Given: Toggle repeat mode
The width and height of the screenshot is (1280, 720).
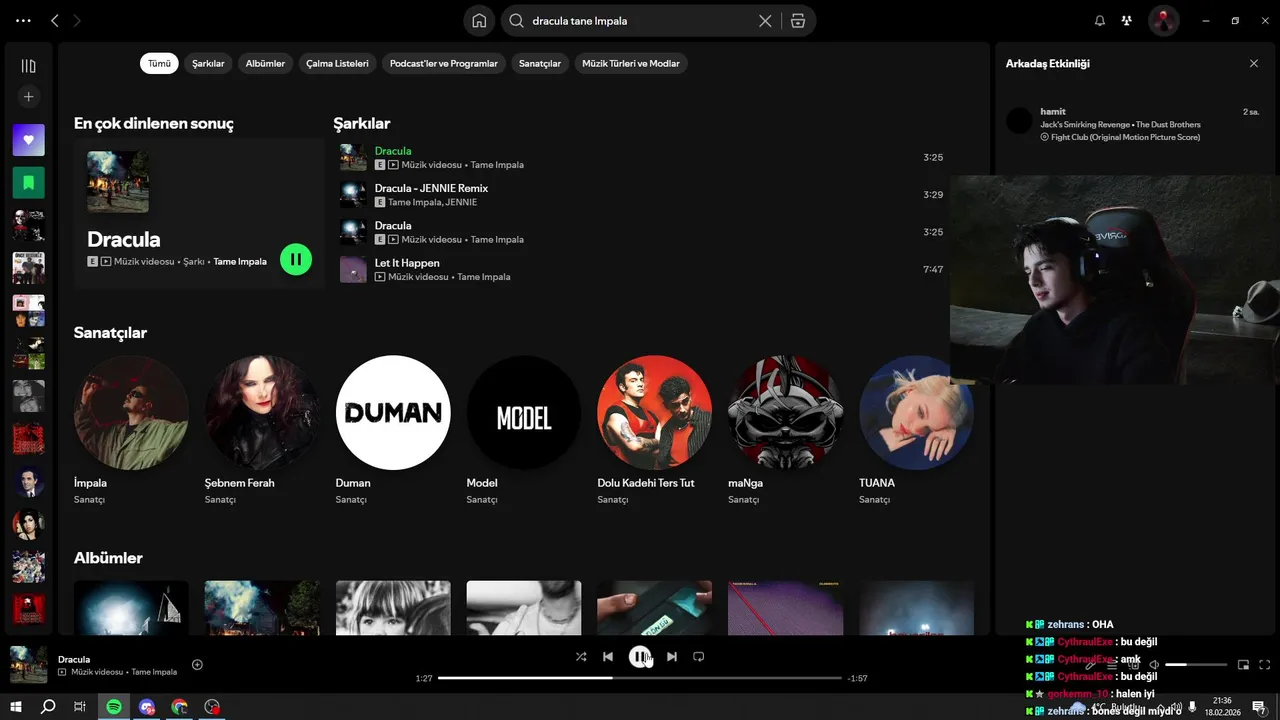Looking at the screenshot, I should click(x=699, y=657).
